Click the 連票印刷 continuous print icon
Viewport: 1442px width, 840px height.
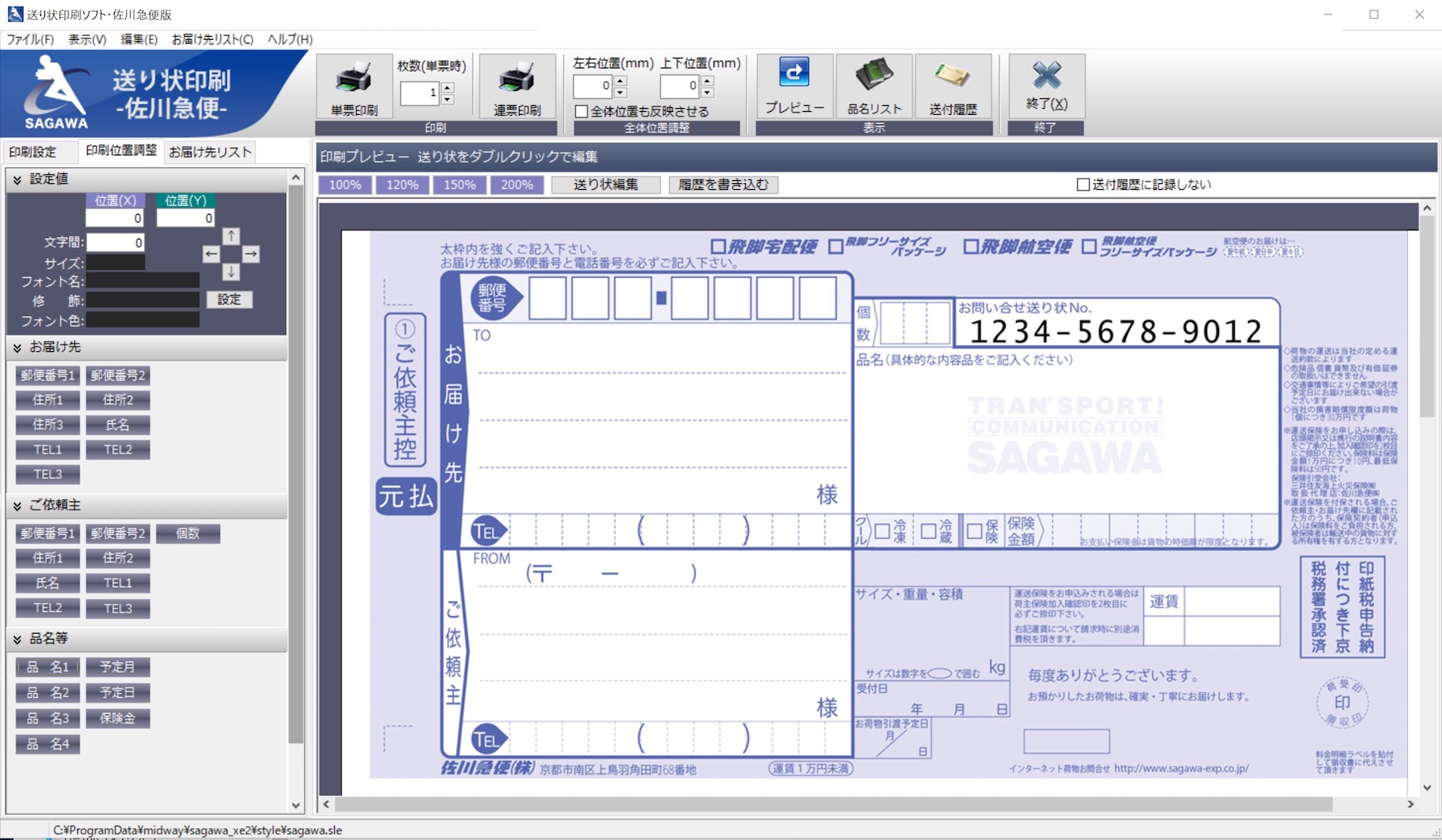pos(517,87)
